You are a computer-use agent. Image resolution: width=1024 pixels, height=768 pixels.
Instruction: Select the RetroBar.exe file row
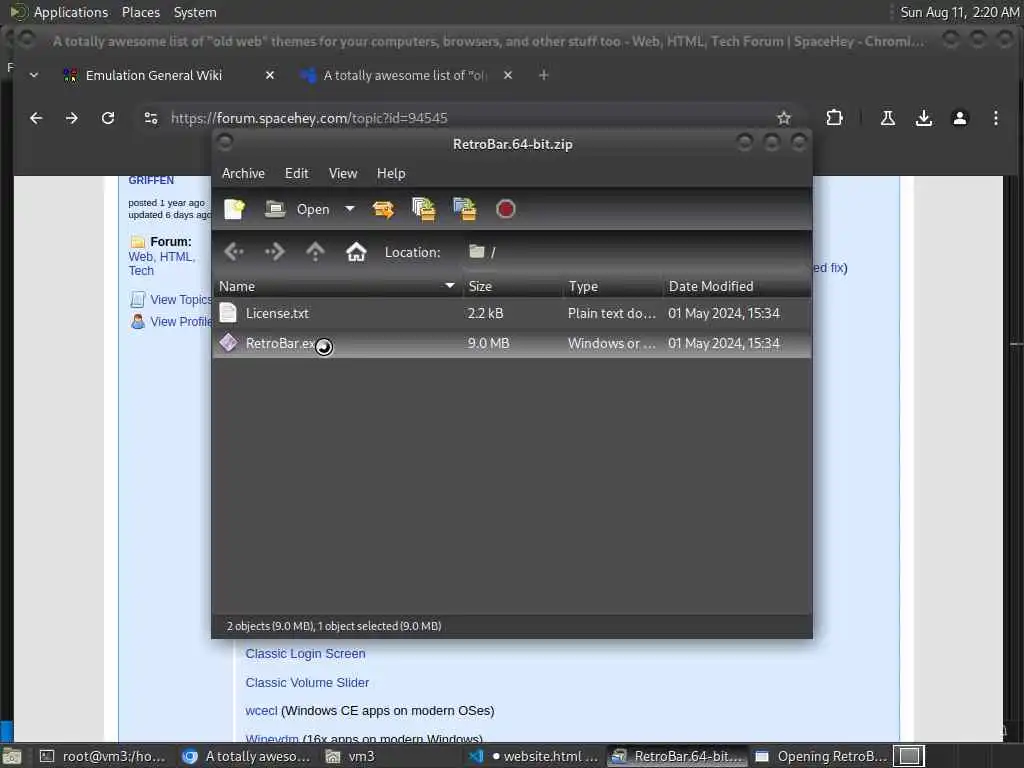point(512,344)
